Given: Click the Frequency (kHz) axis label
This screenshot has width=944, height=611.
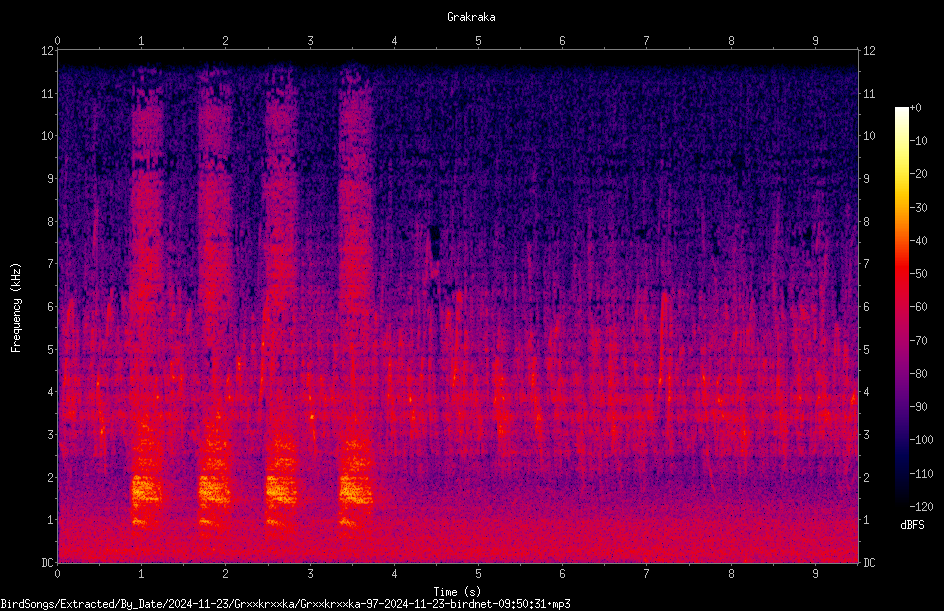Looking at the screenshot, I should [x=16, y=308].
